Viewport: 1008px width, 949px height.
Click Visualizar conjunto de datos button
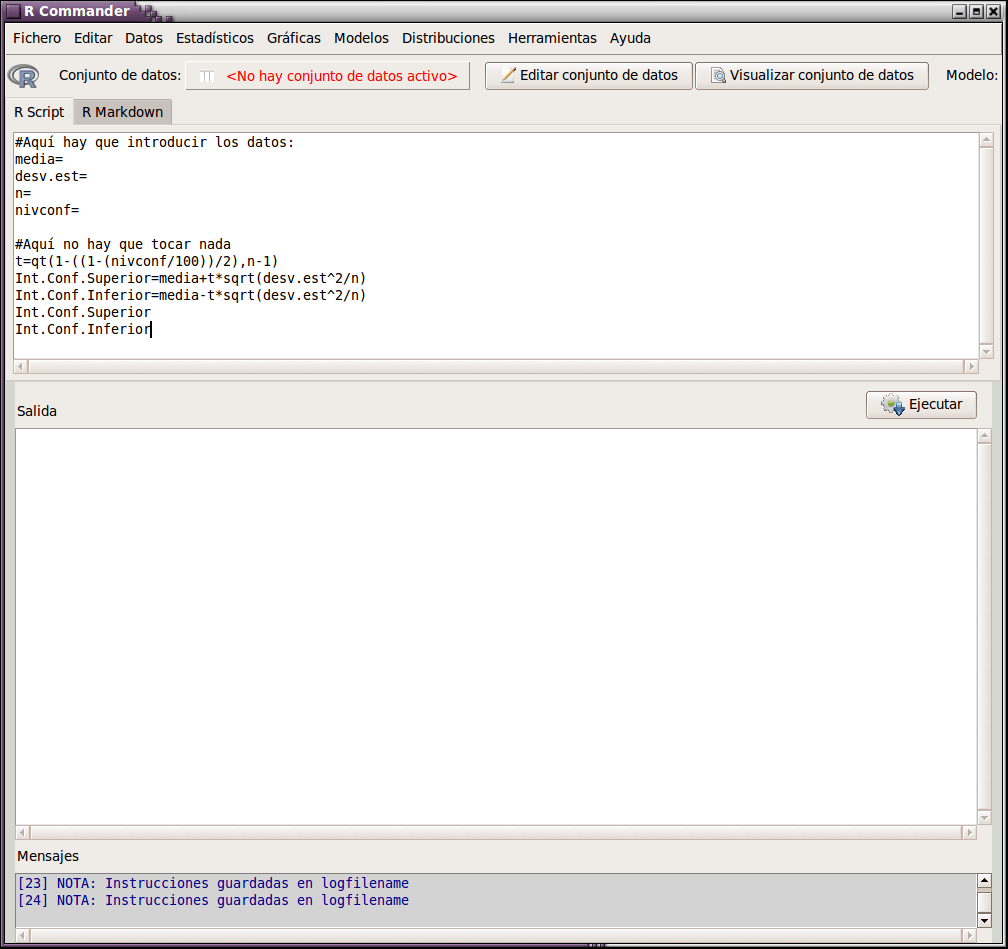[x=811, y=76]
